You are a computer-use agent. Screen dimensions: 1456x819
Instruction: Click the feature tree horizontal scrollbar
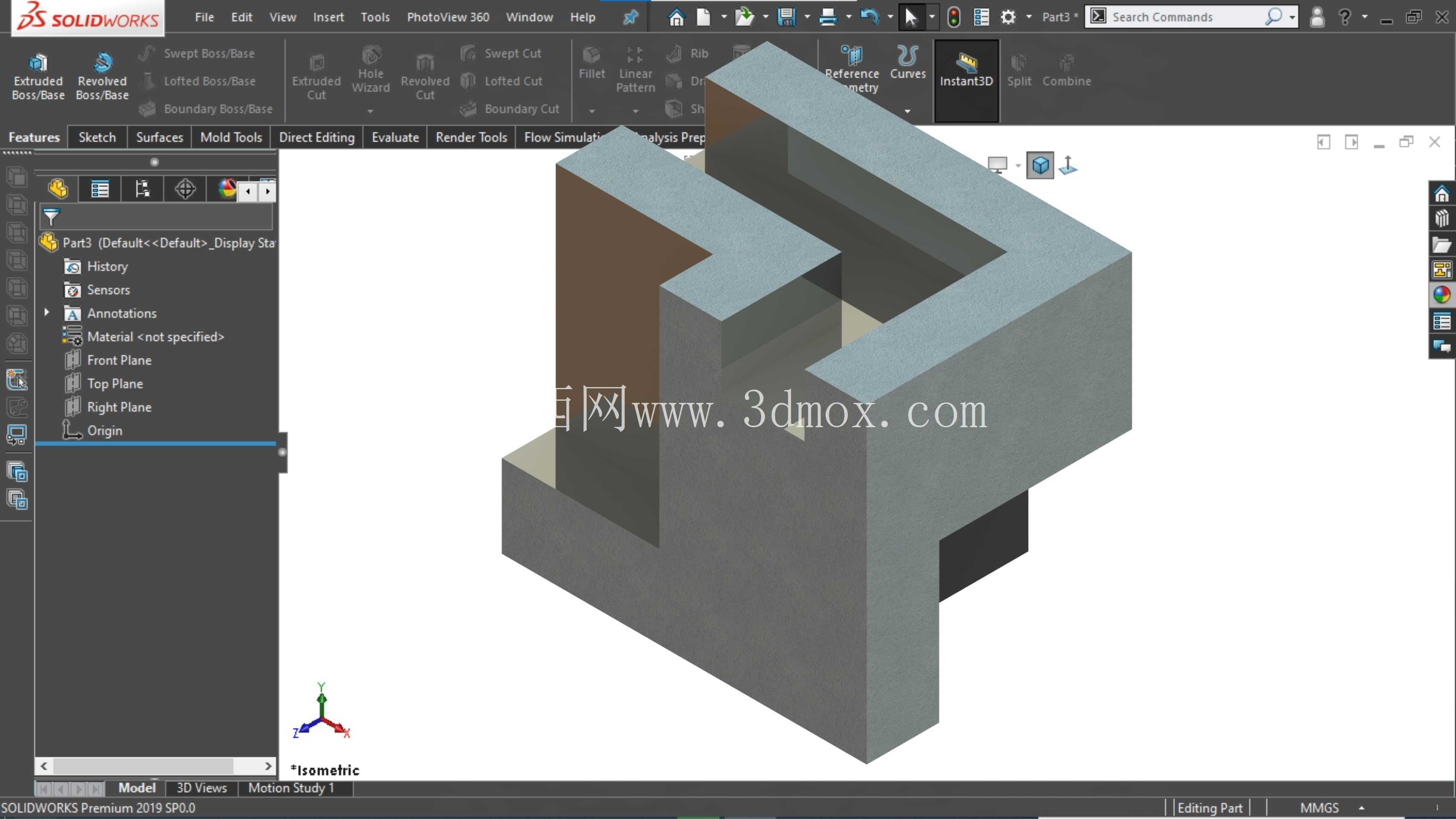(156, 766)
